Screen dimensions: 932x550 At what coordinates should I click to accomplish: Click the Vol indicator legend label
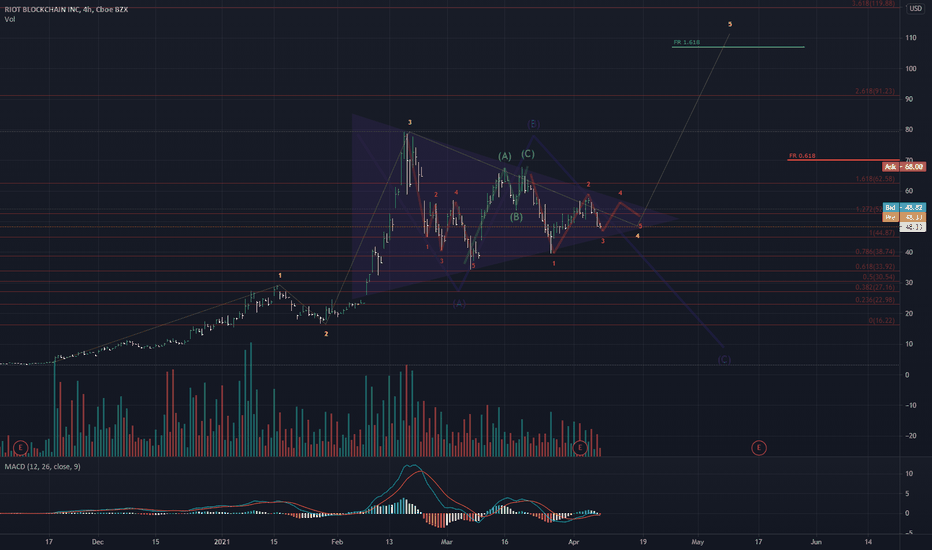[x=10, y=20]
